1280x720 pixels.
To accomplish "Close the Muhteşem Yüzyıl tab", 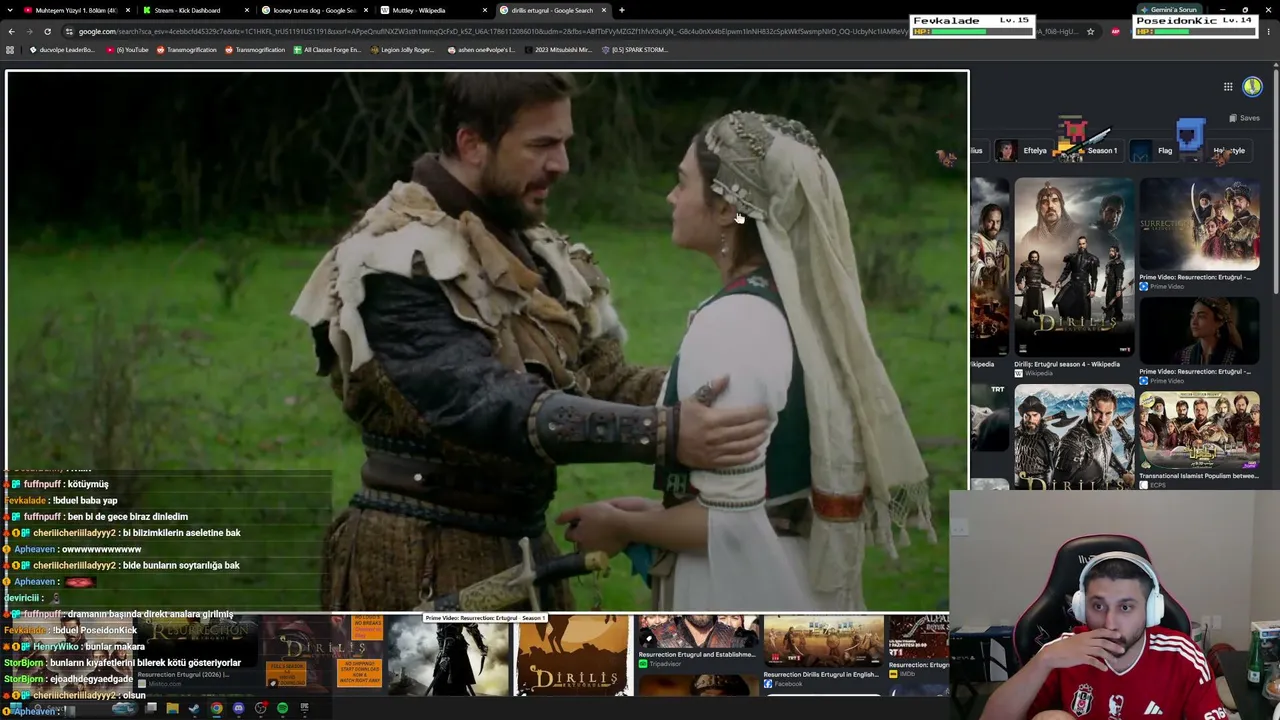I will pyautogui.click(x=128, y=10).
